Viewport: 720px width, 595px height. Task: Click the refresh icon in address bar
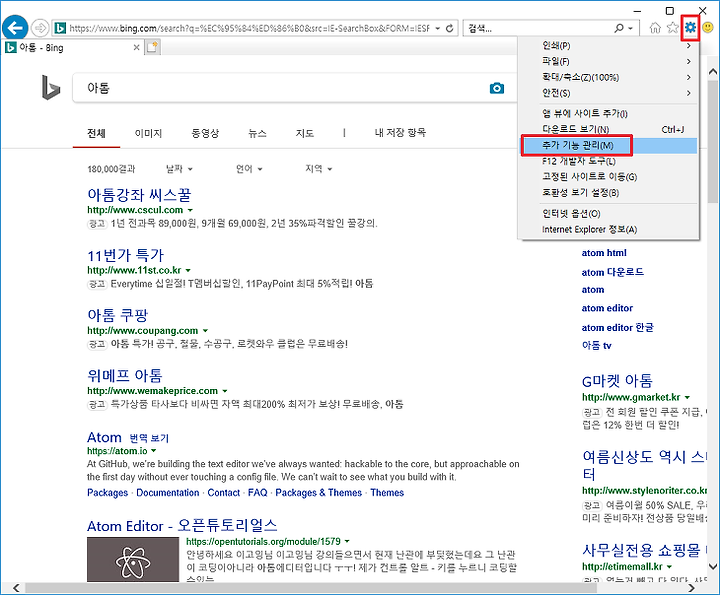(450, 28)
